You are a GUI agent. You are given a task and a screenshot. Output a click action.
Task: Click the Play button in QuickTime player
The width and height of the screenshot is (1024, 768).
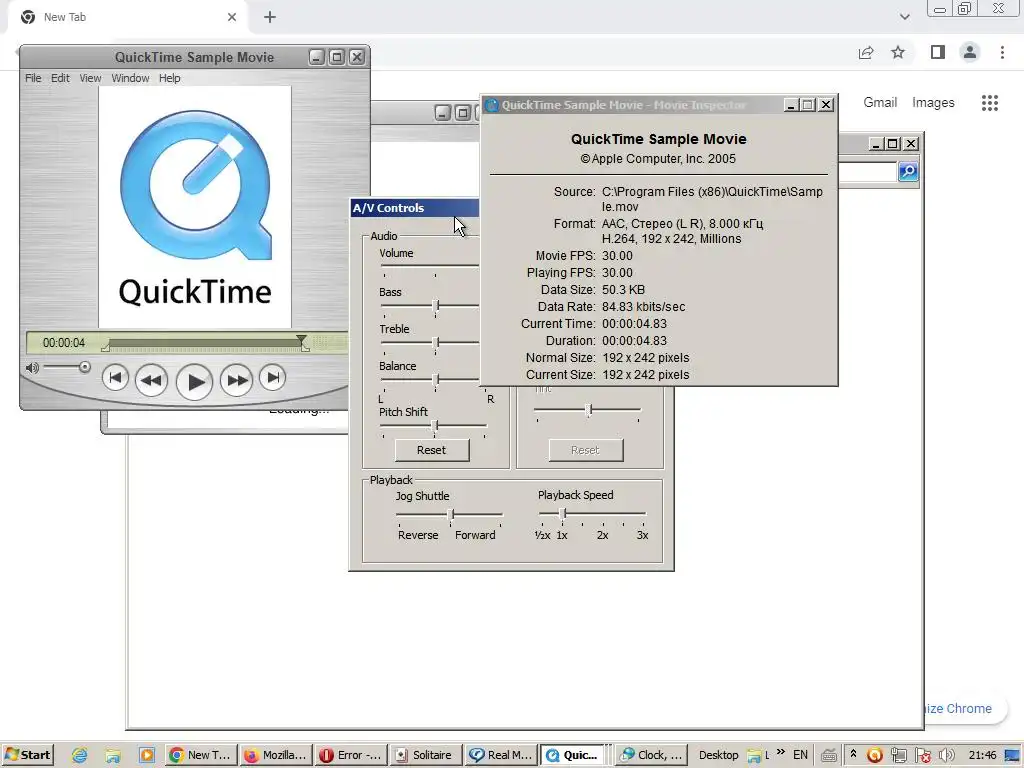195,382
